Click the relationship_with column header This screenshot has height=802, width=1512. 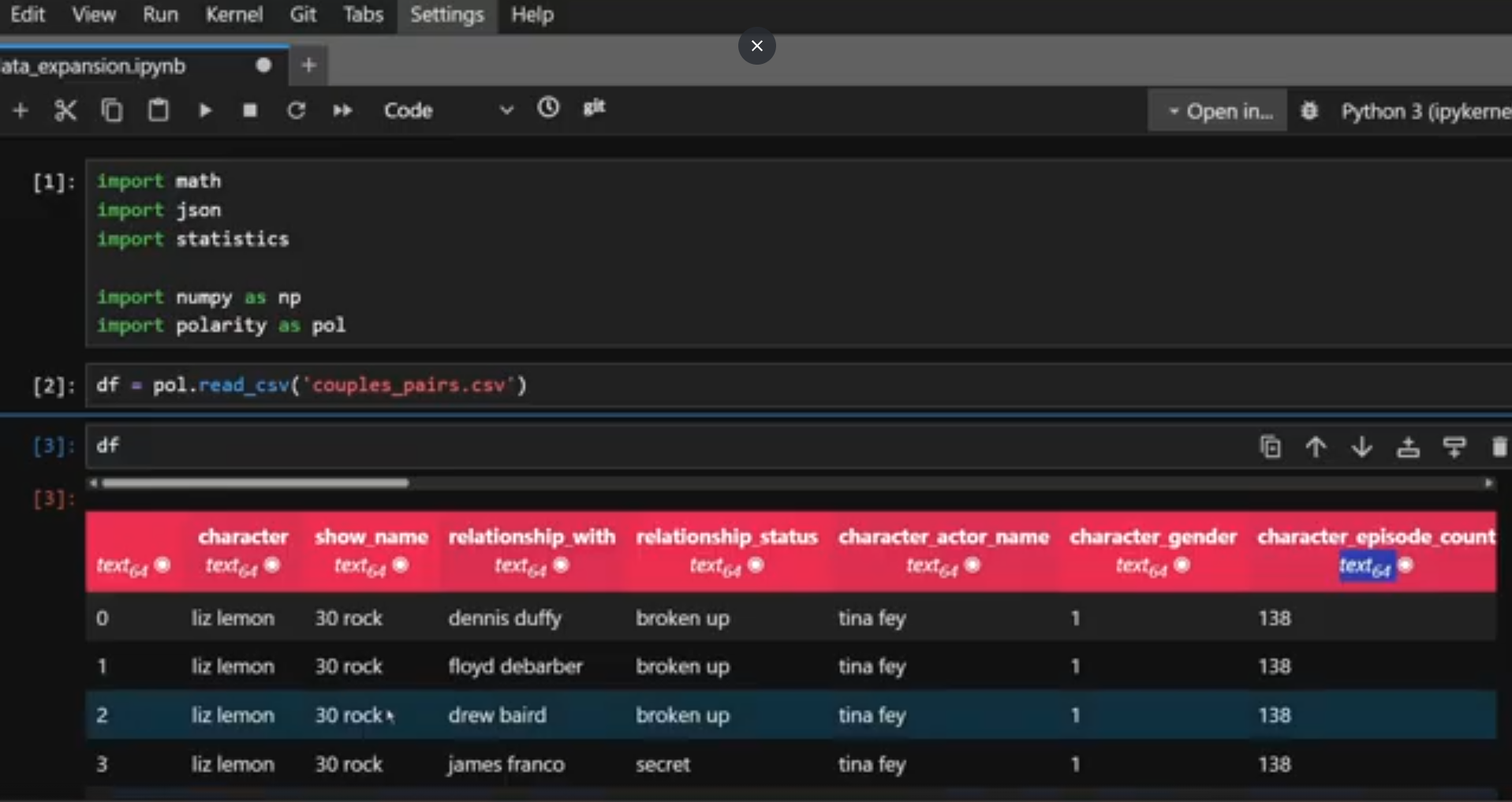[532, 537]
